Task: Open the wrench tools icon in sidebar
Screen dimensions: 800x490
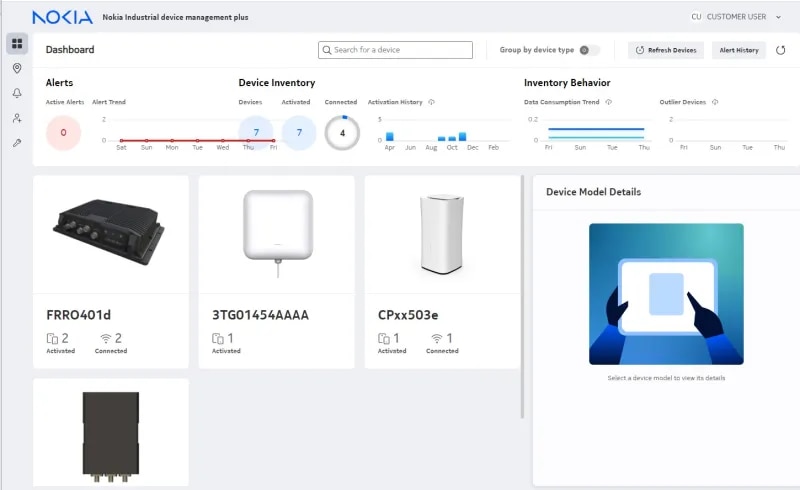Action: (17, 144)
